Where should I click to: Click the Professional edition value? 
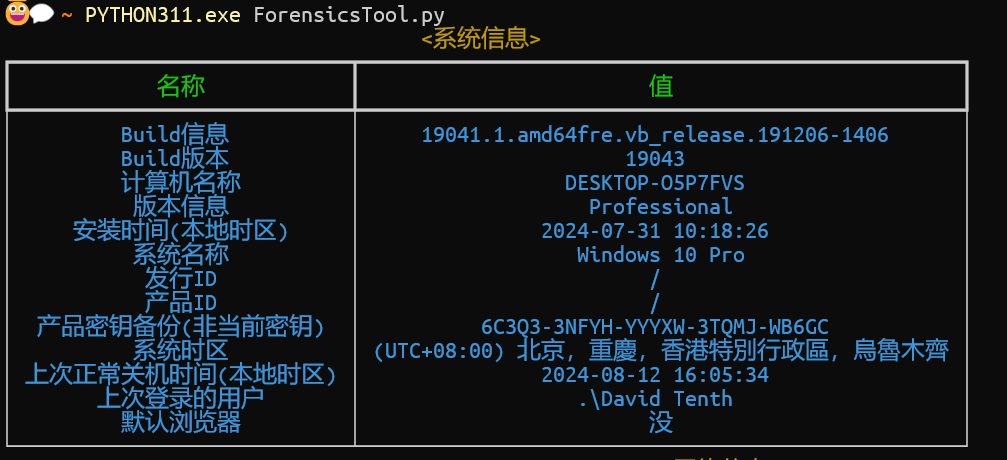660,207
